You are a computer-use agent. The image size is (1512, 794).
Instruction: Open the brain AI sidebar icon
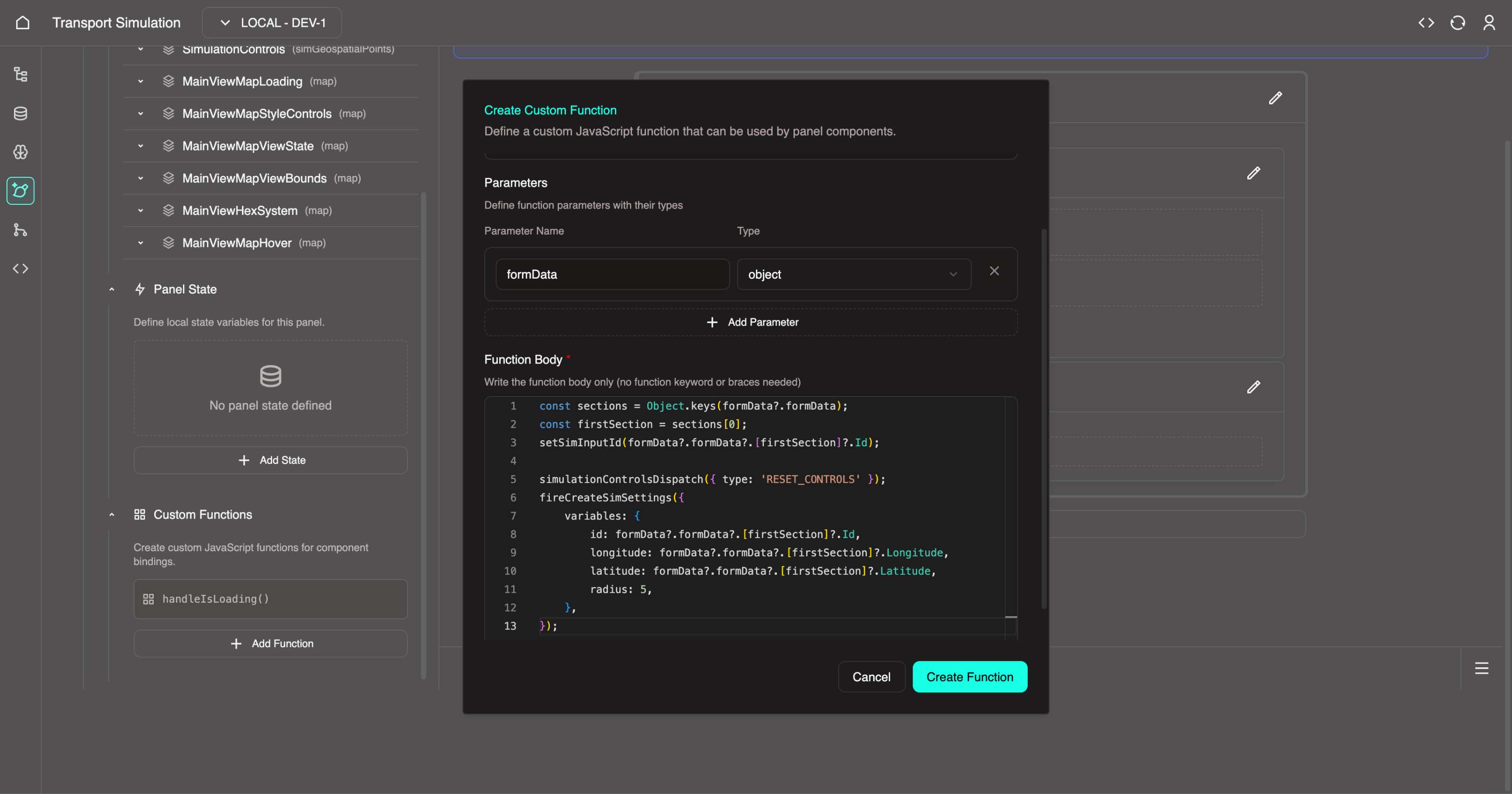coord(20,152)
